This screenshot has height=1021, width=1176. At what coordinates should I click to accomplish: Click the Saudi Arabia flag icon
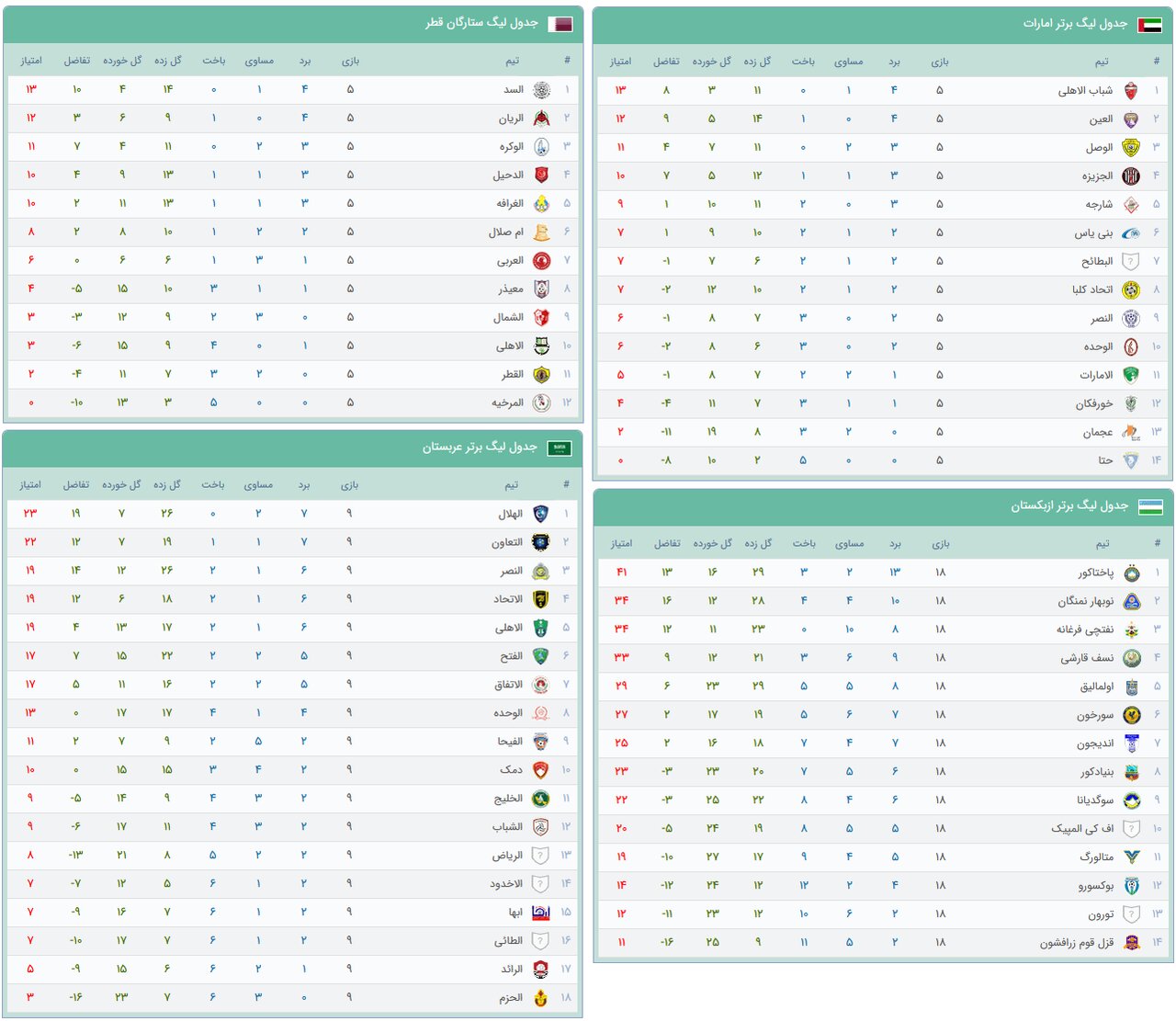[x=560, y=448]
